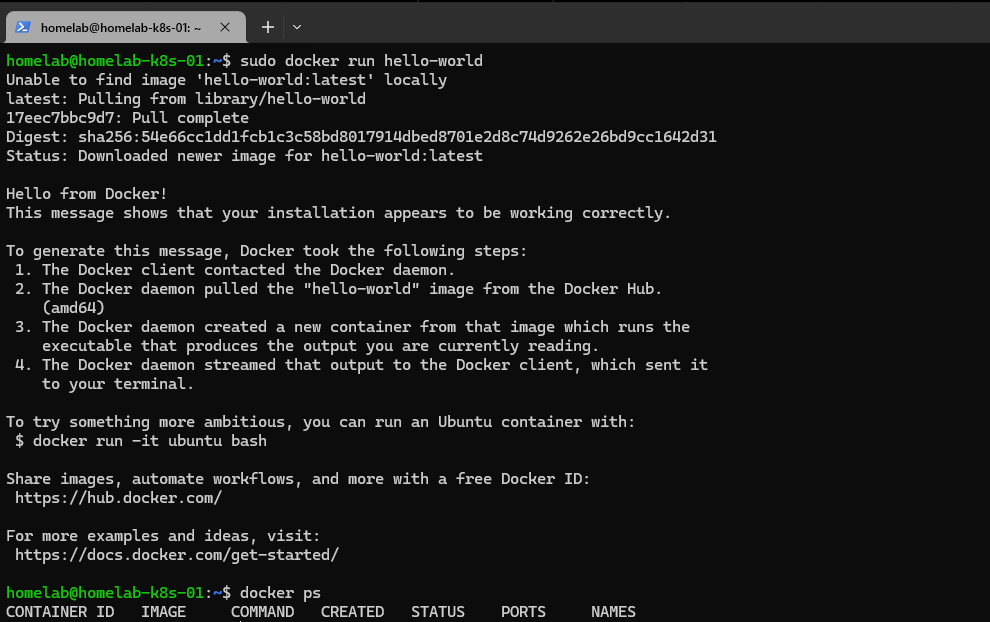
Task: Click 'Status: Downloaded newer image' line
Action: click(244, 156)
